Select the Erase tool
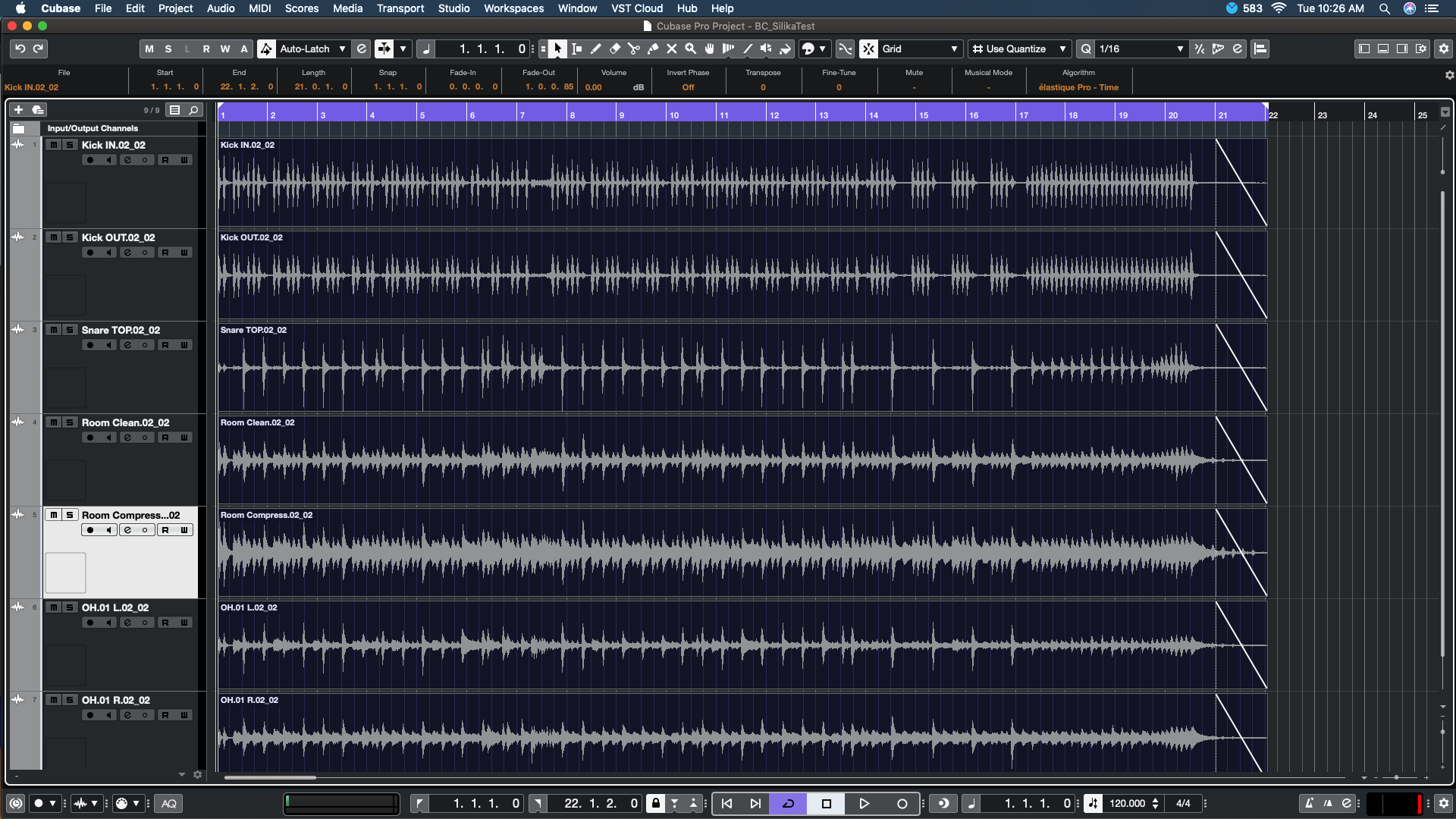The width and height of the screenshot is (1456, 819). click(x=614, y=49)
